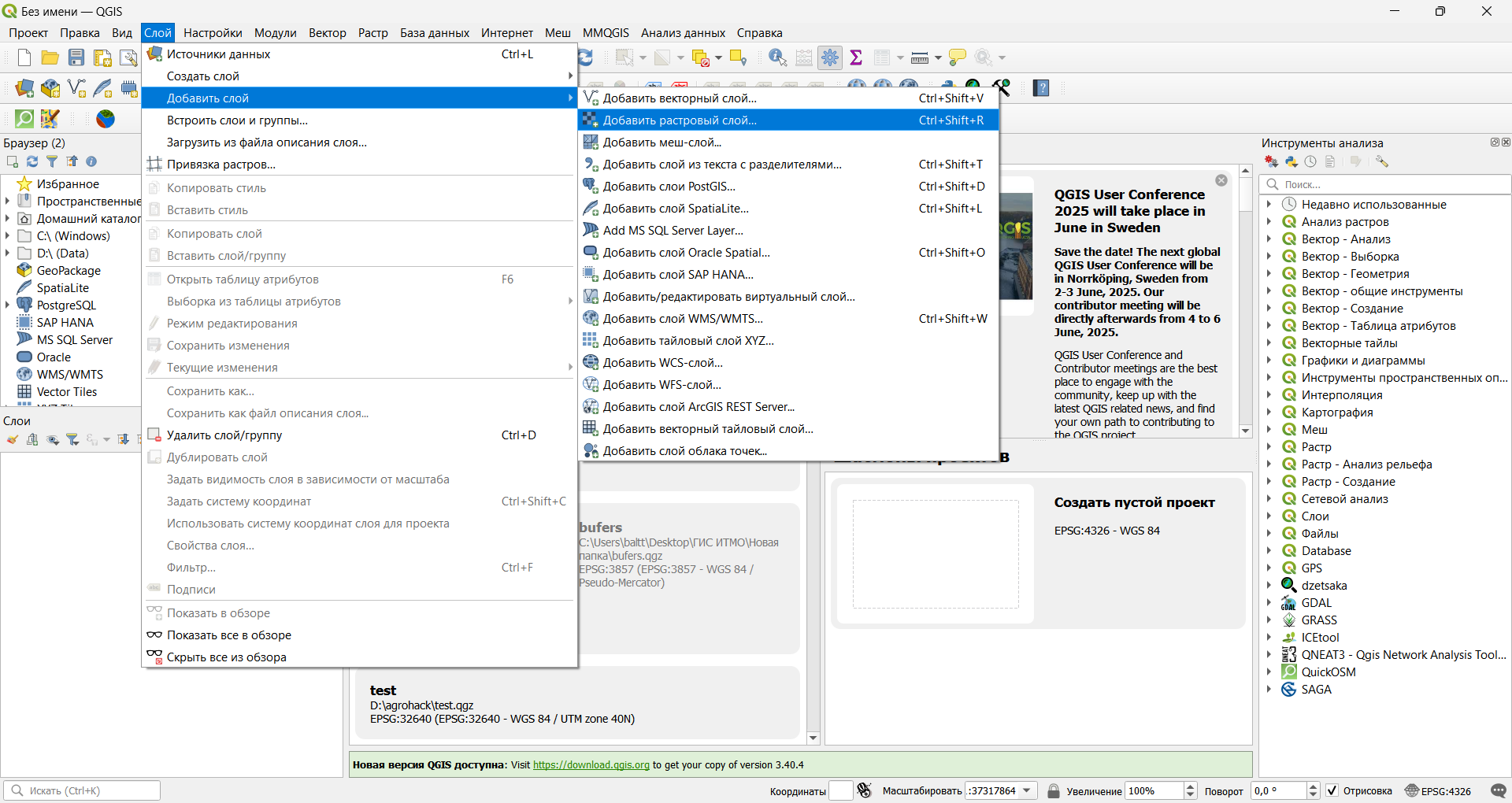Image resolution: width=1512 pixels, height=803 pixels.
Task: Open the Messages log speech bubble in the status bar
Action: 1498,790
